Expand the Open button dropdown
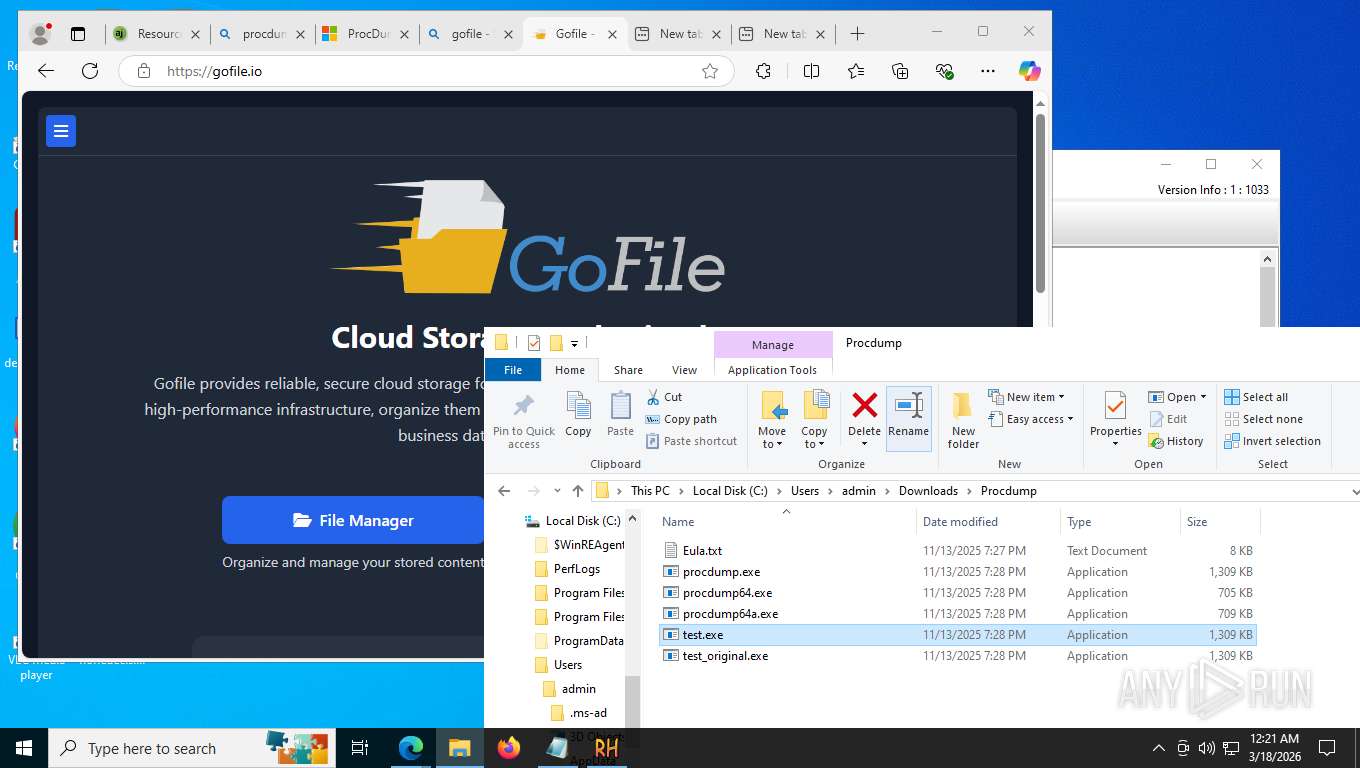Viewport: 1360px width, 768px height. coord(1203,397)
